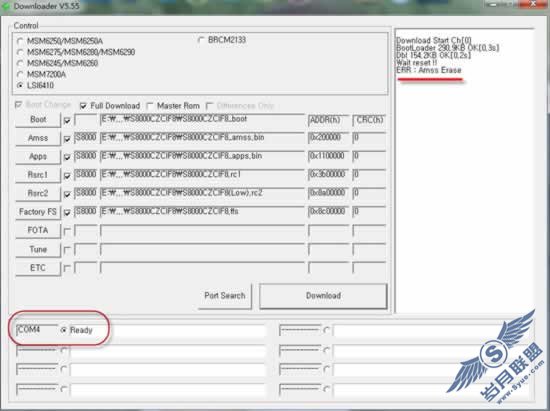The image size is (550, 411).
Task: Click the Tune file button
Action: (38, 249)
